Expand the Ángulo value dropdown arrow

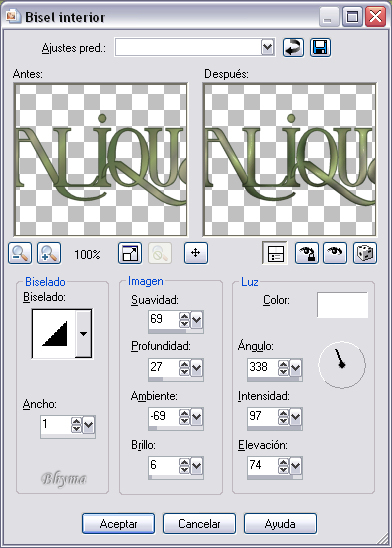[x=296, y=368]
